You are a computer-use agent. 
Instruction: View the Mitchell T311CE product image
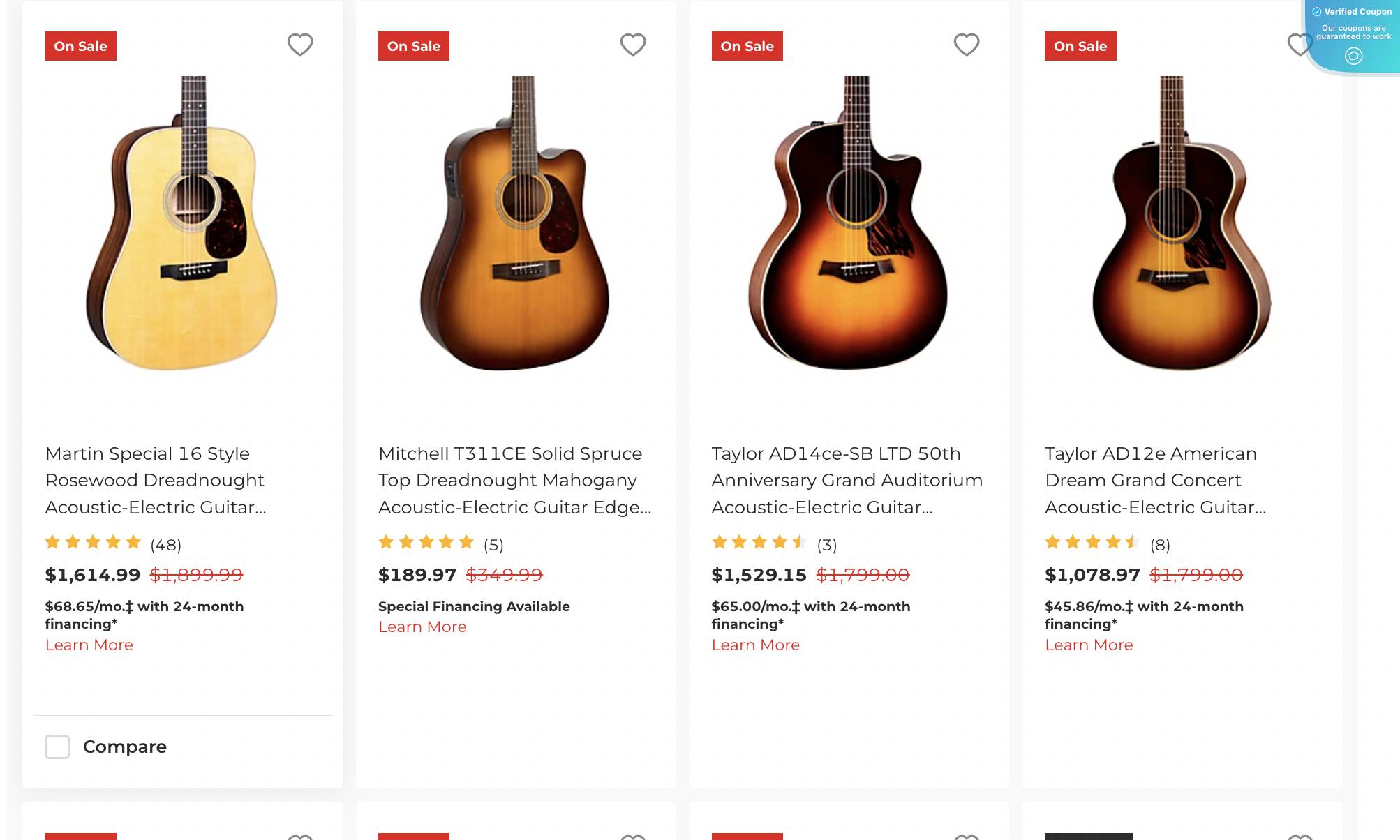click(x=515, y=230)
